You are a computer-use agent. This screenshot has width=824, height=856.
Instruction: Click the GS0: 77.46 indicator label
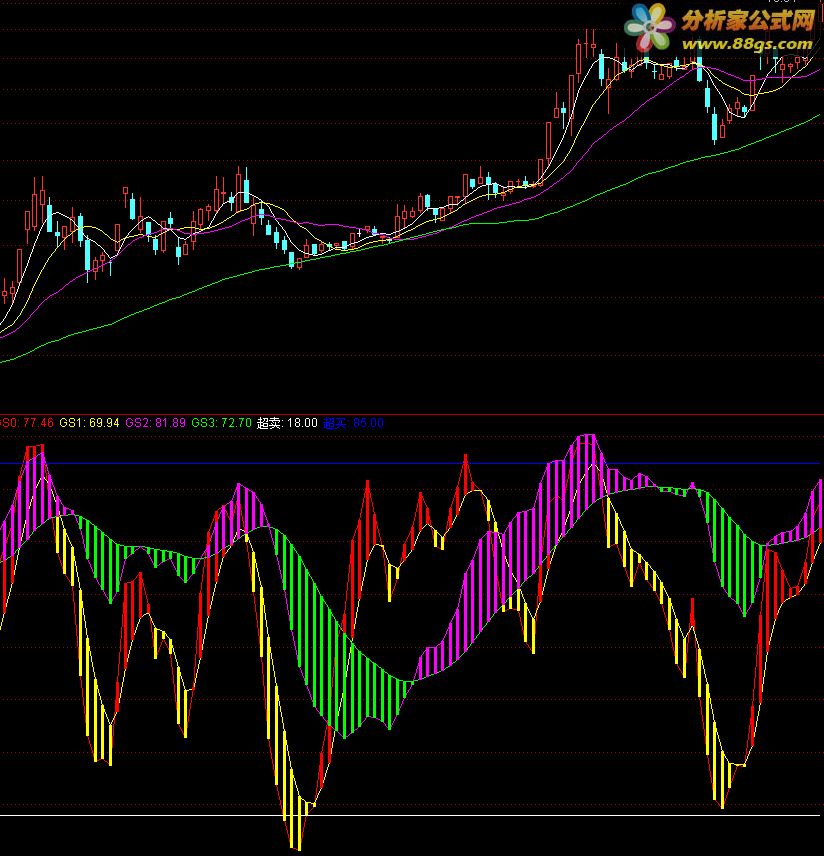tap(27, 423)
